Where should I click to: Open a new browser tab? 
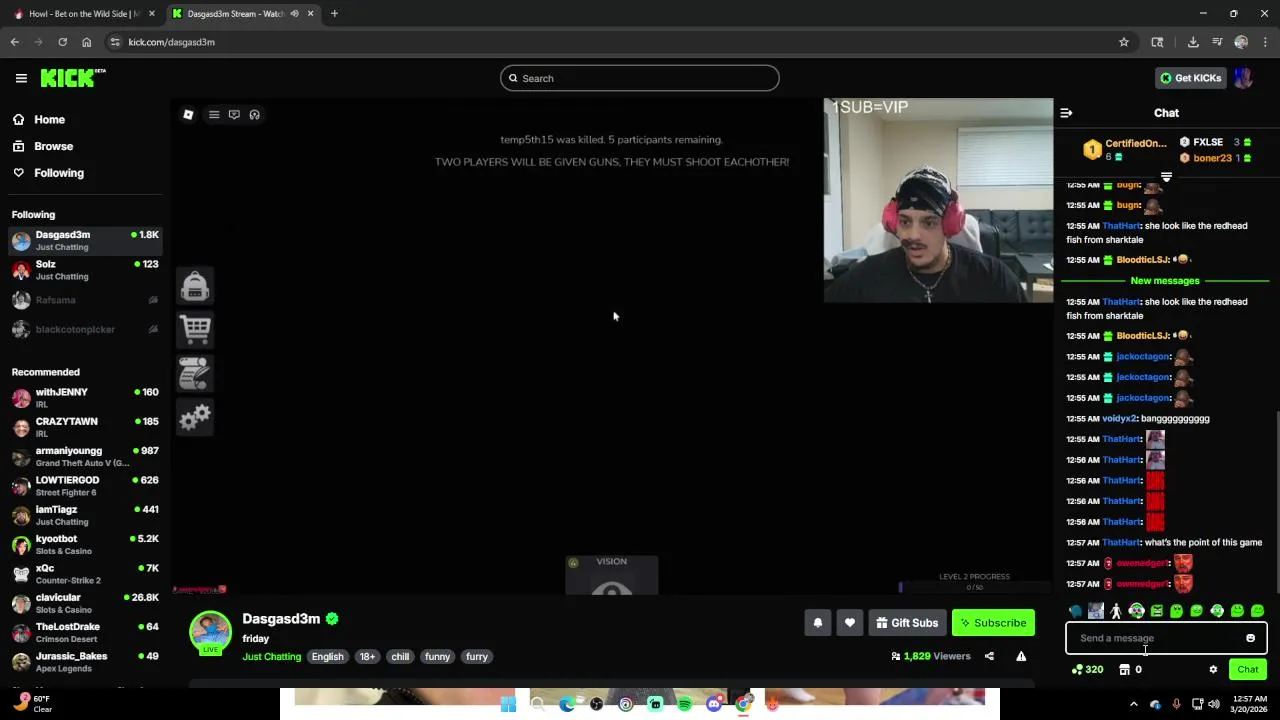(334, 14)
